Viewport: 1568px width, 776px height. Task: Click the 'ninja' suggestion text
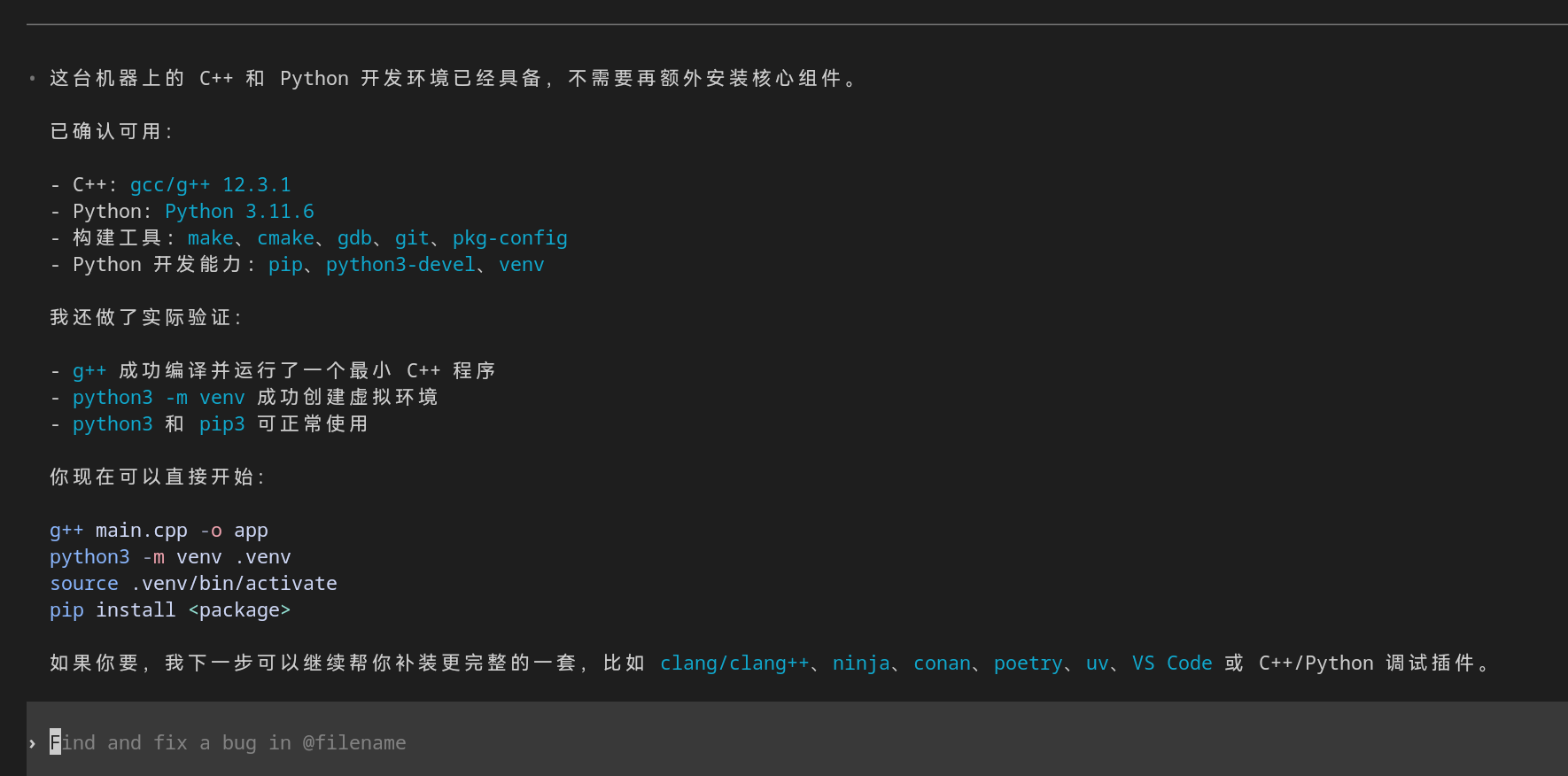861,663
